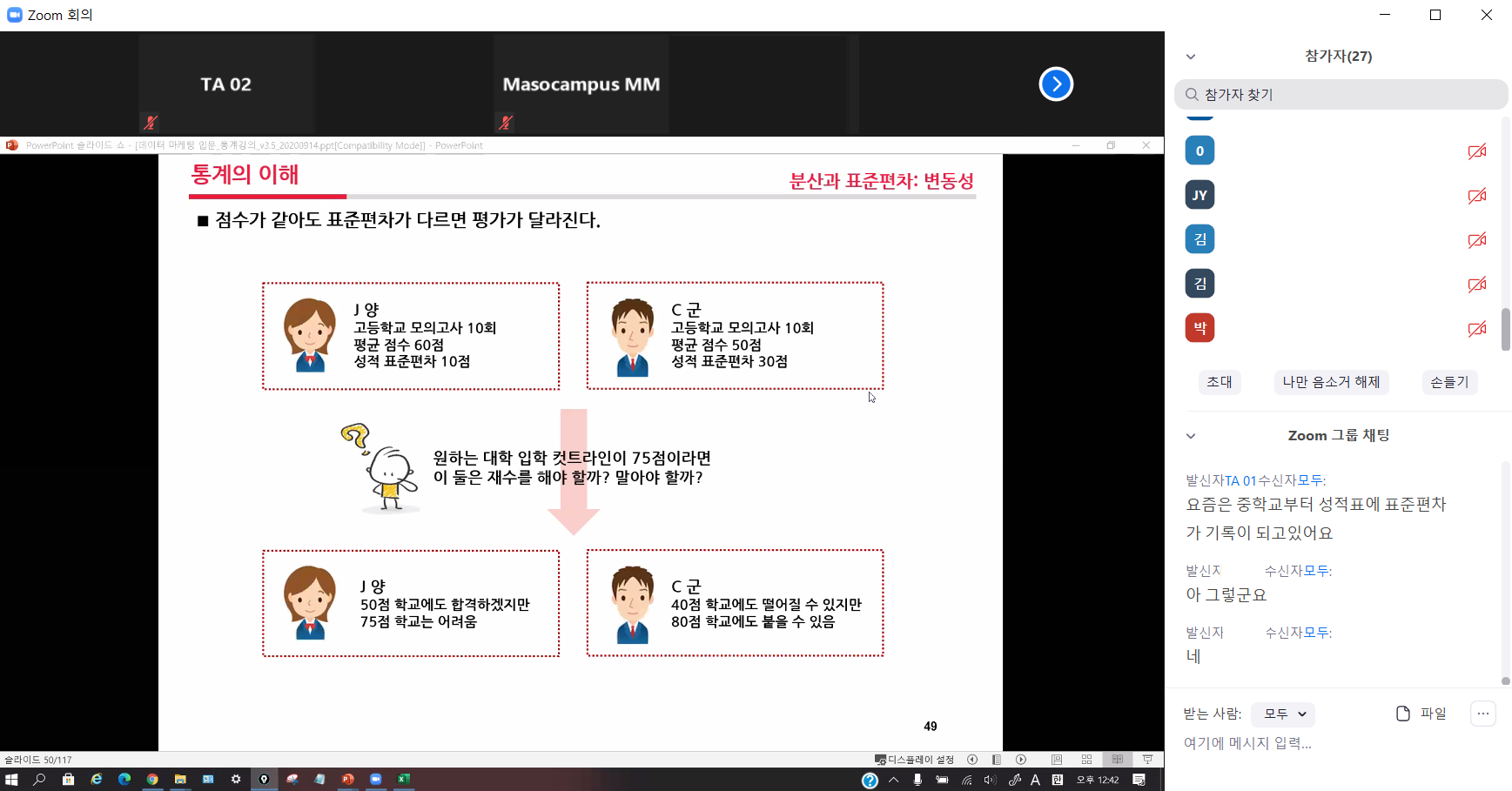This screenshot has width=1512, height=791.
Task: Open 디스플레이 설정 menu
Action: [x=915, y=760]
